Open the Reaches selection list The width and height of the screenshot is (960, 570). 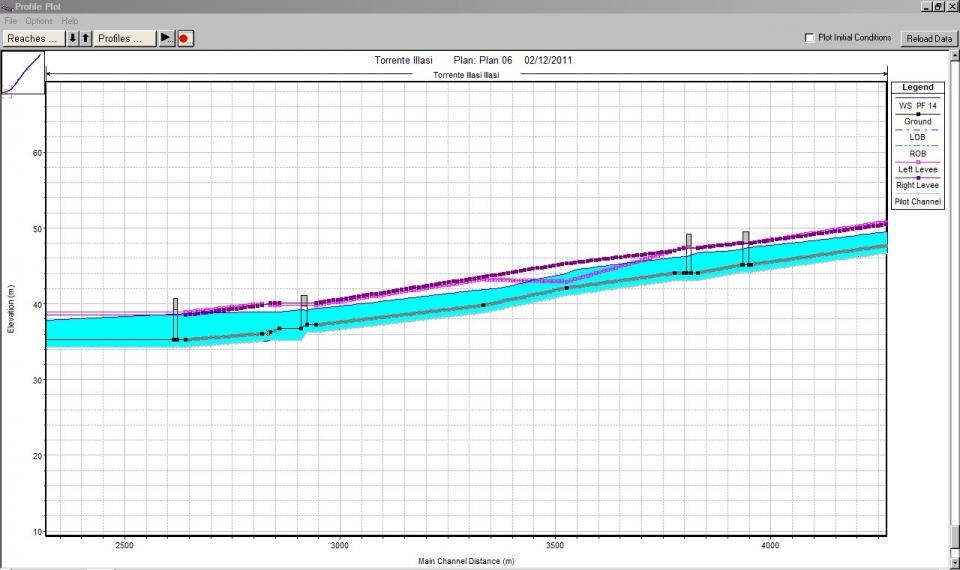(x=32, y=38)
